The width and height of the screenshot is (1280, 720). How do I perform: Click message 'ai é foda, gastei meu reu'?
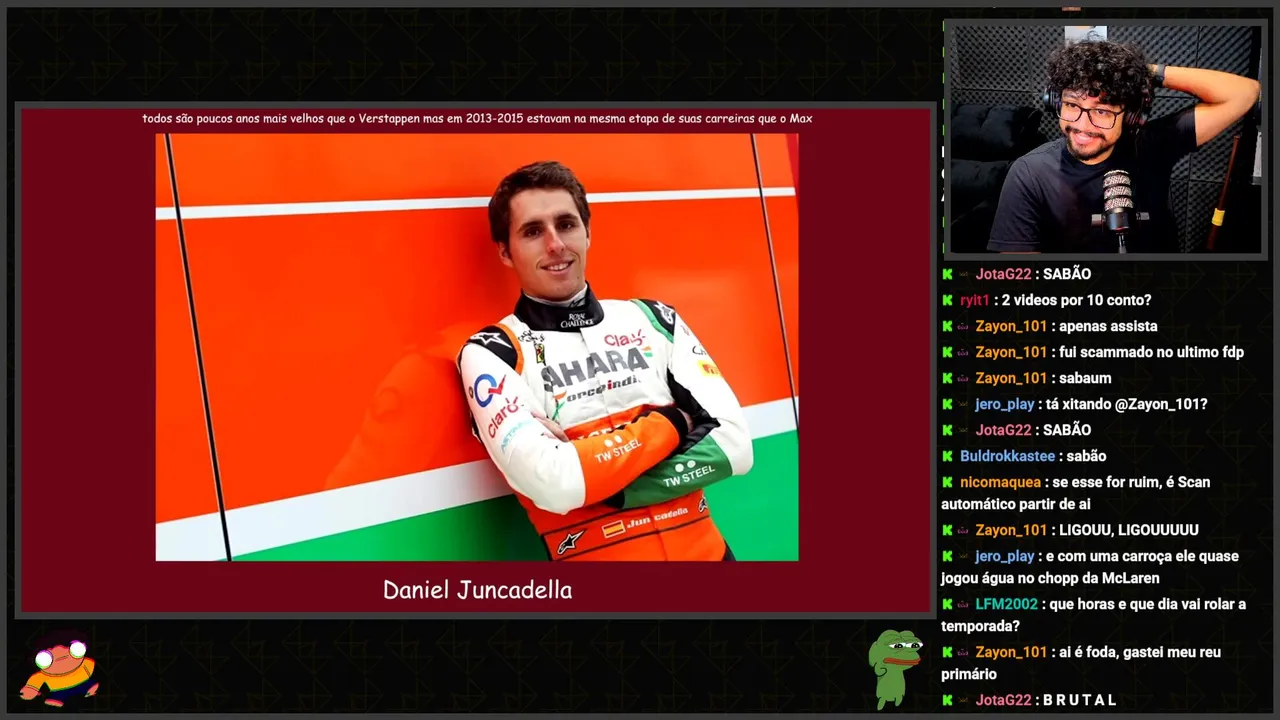coord(1140,652)
